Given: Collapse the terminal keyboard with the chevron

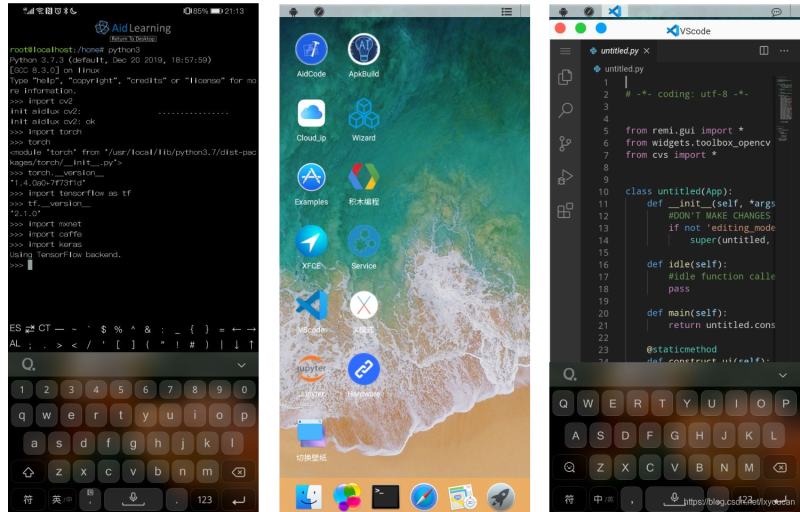Looking at the screenshot, I should [241, 365].
